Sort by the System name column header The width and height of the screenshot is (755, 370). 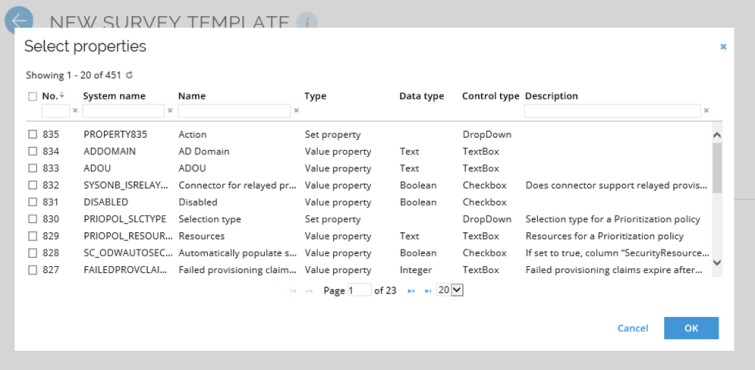tap(114, 96)
